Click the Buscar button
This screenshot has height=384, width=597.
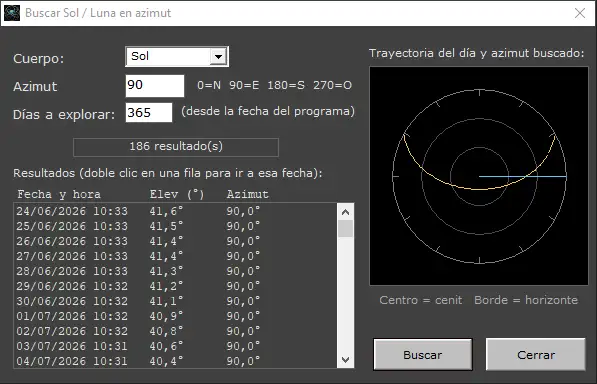(423, 355)
